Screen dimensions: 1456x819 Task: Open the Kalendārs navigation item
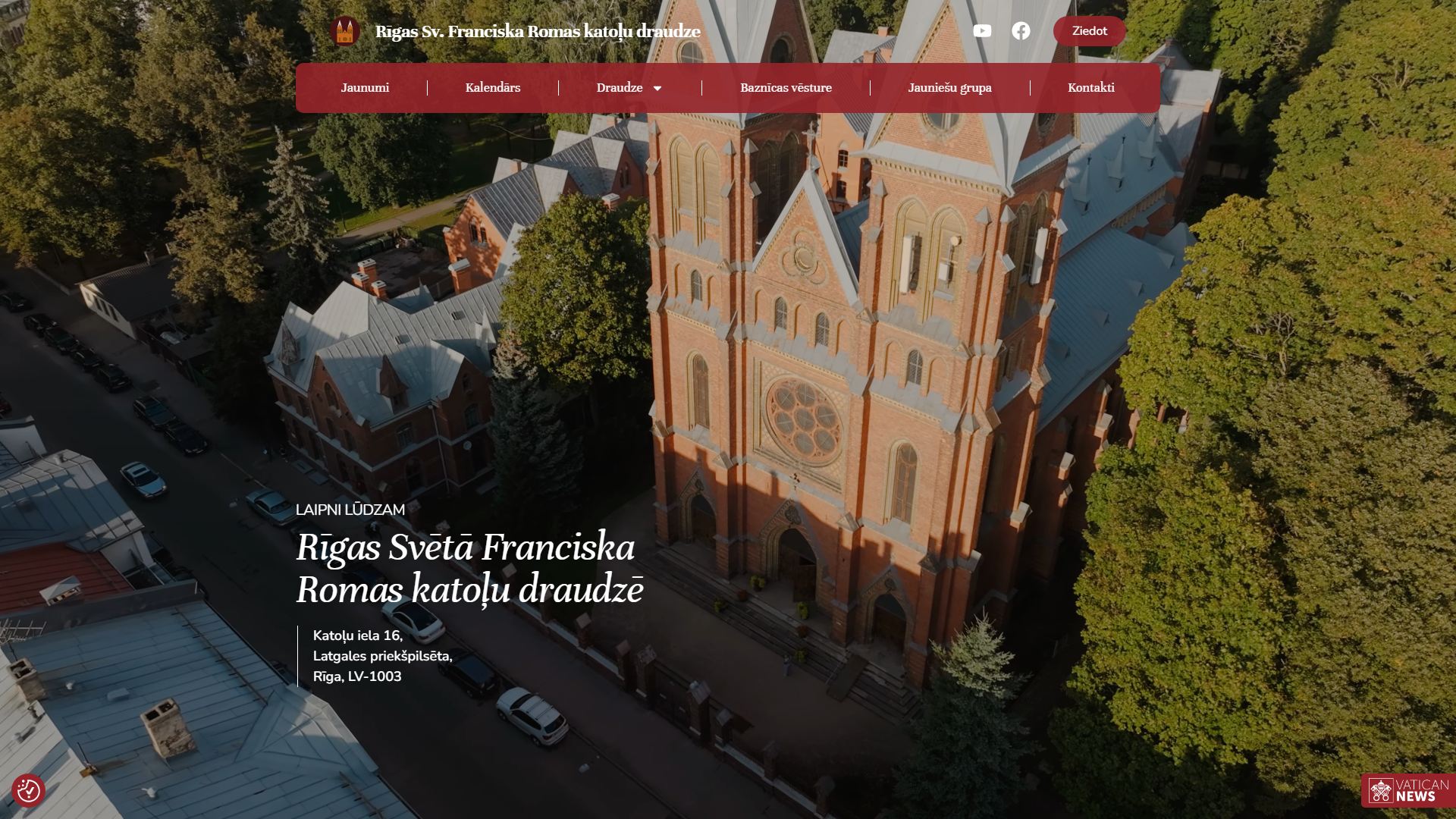click(493, 88)
